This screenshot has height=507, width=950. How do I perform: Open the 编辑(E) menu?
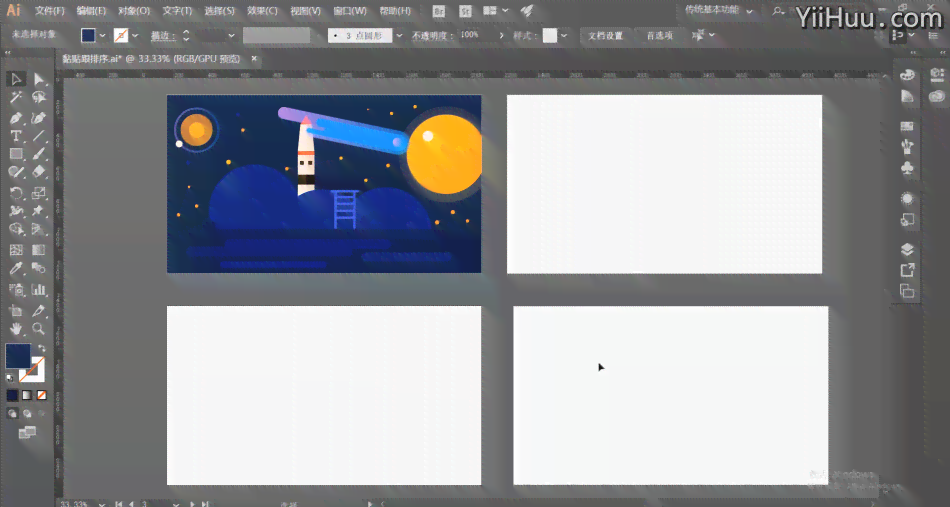point(91,11)
